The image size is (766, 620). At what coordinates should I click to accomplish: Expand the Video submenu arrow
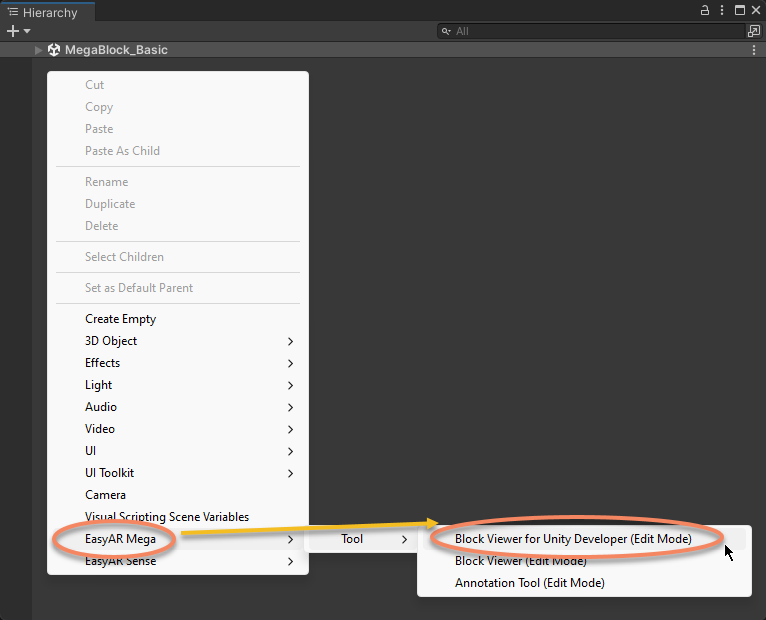[x=290, y=429]
